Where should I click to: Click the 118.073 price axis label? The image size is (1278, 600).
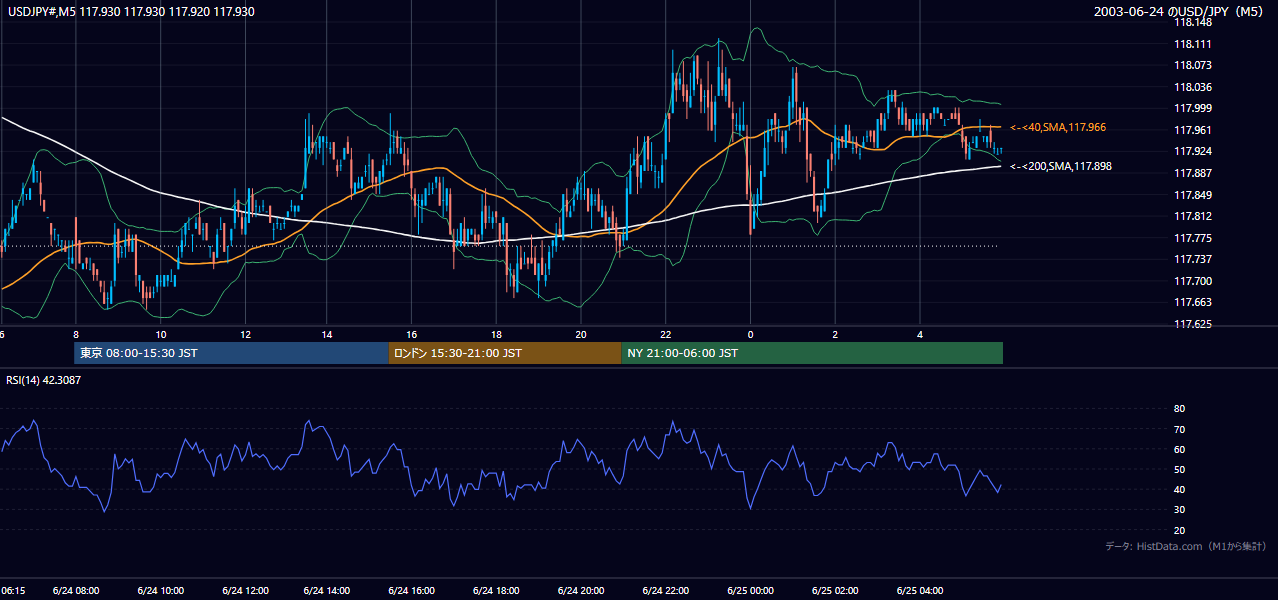pos(1193,65)
